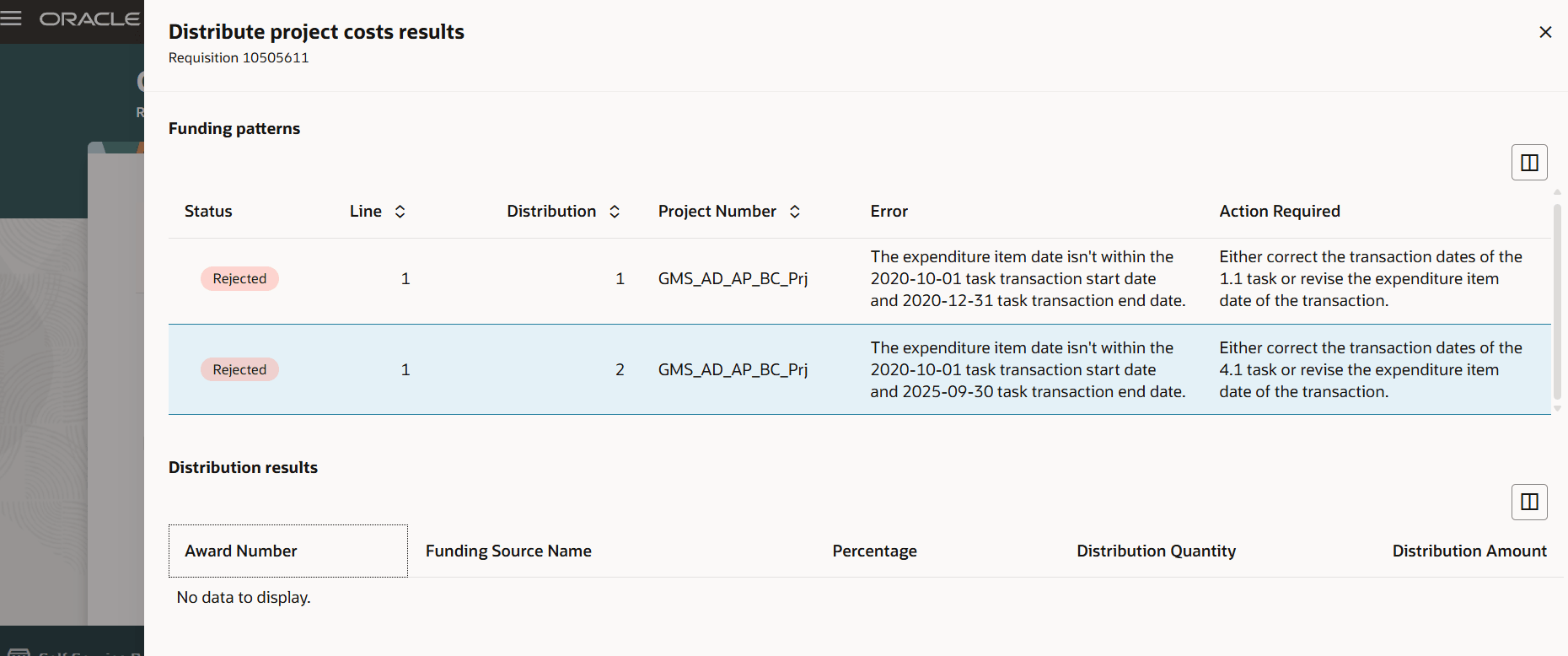The height and width of the screenshot is (656, 1568).
Task: Select the distribution 1 row project number
Action: 733,279
